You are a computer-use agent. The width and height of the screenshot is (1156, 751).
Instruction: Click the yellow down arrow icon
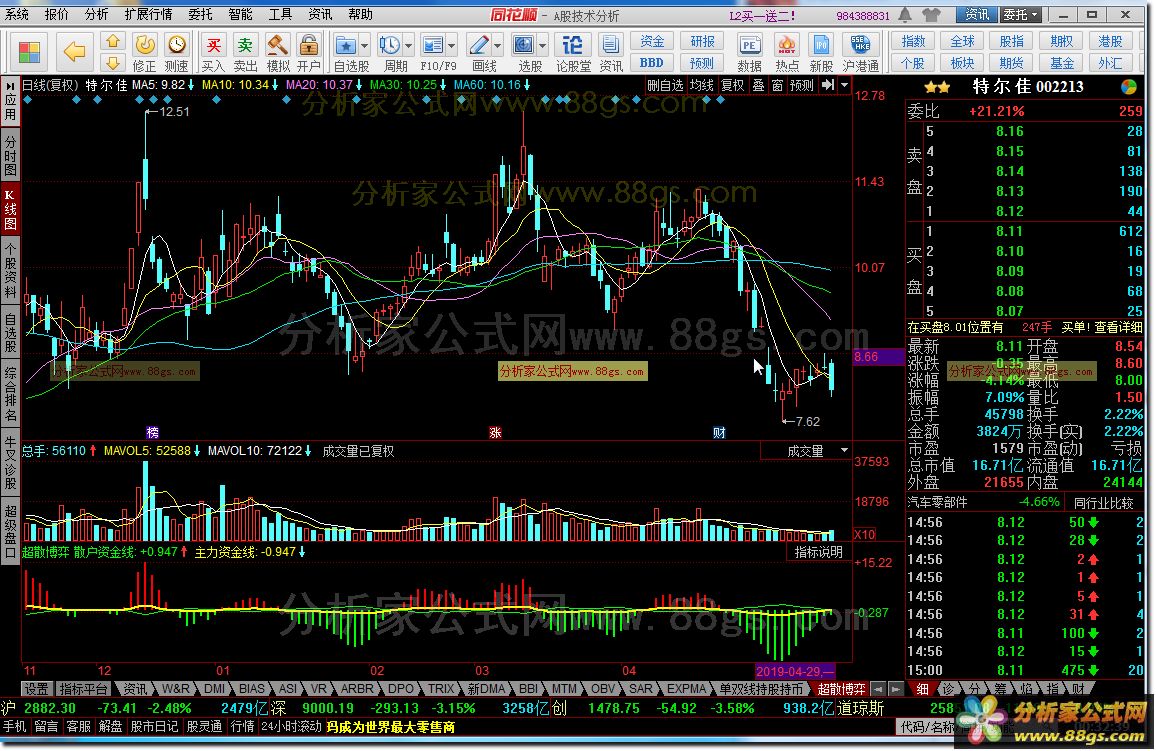pyautogui.click(x=113, y=63)
